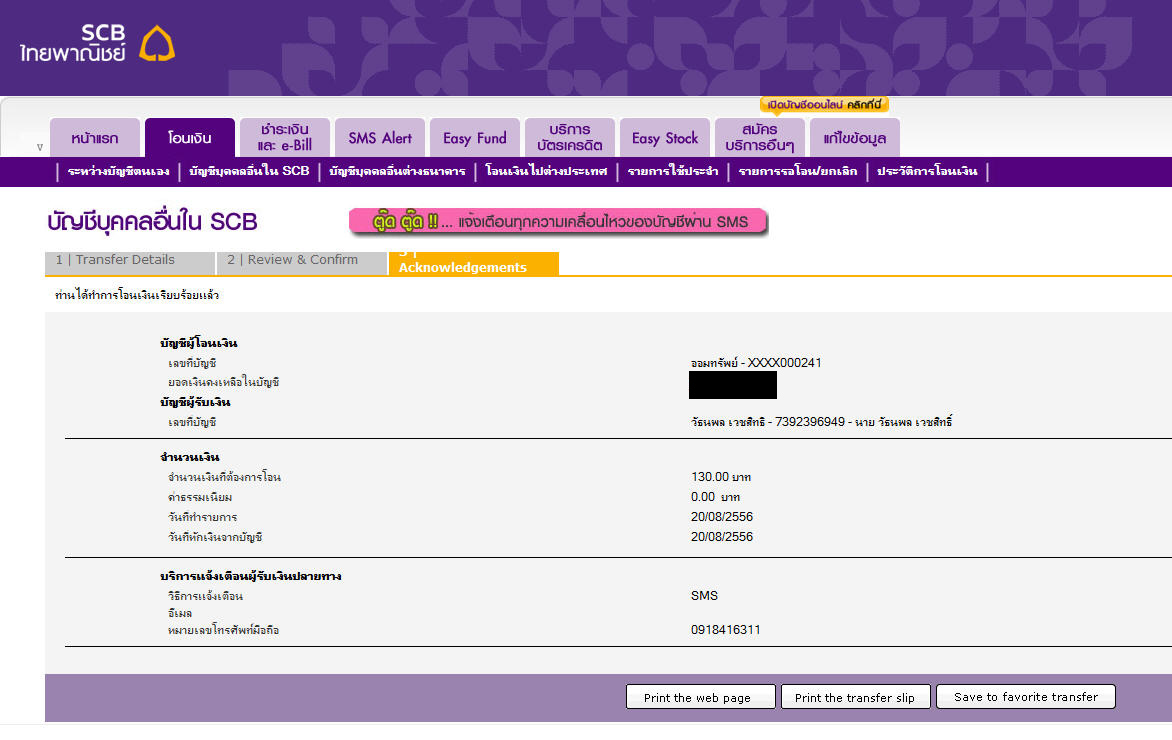Go to SMS Alert tab
1172x740 pixels.
380,138
